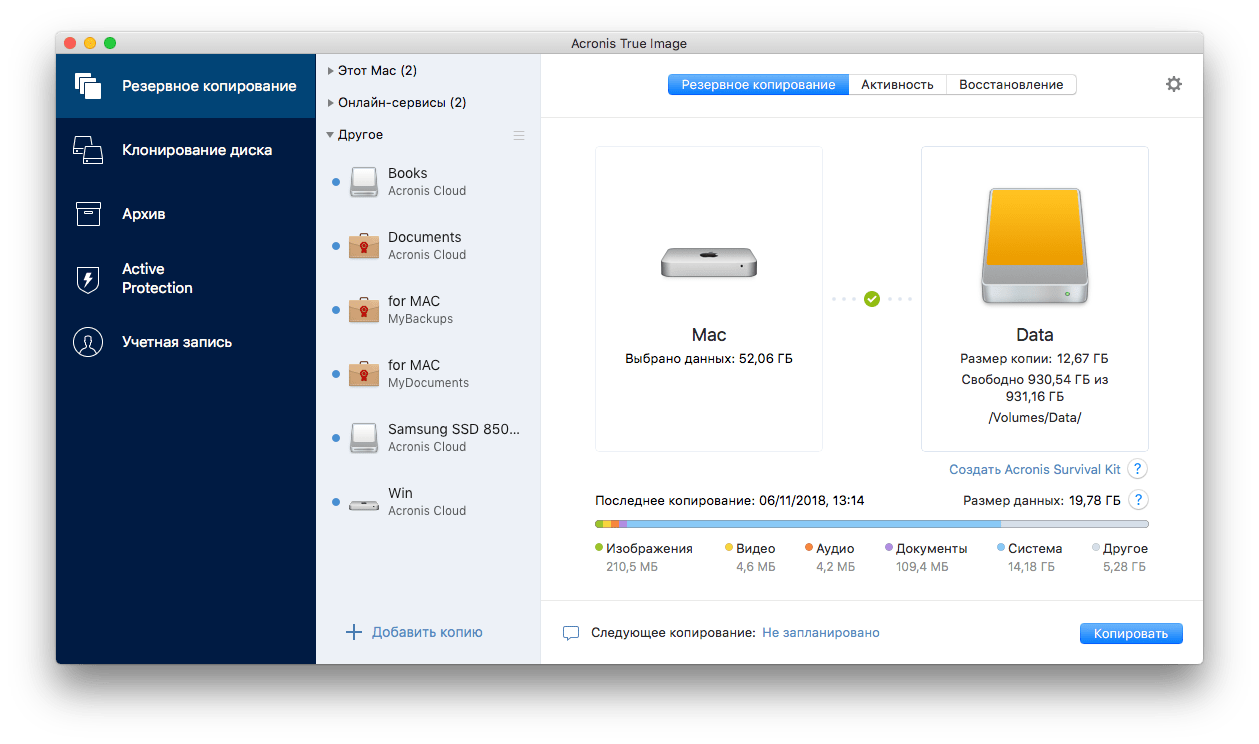Switch to the Активность tab

(897, 84)
